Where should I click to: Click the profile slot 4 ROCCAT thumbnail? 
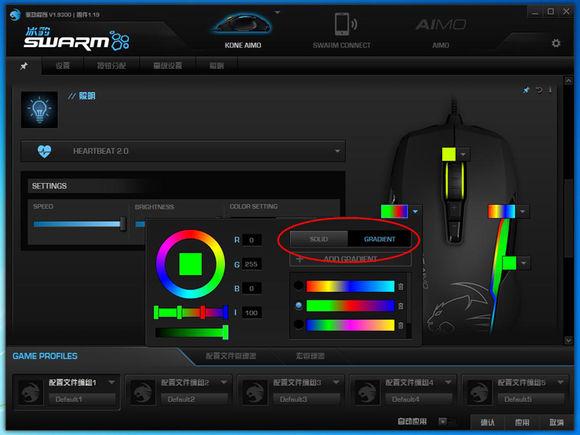coord(367,392)
